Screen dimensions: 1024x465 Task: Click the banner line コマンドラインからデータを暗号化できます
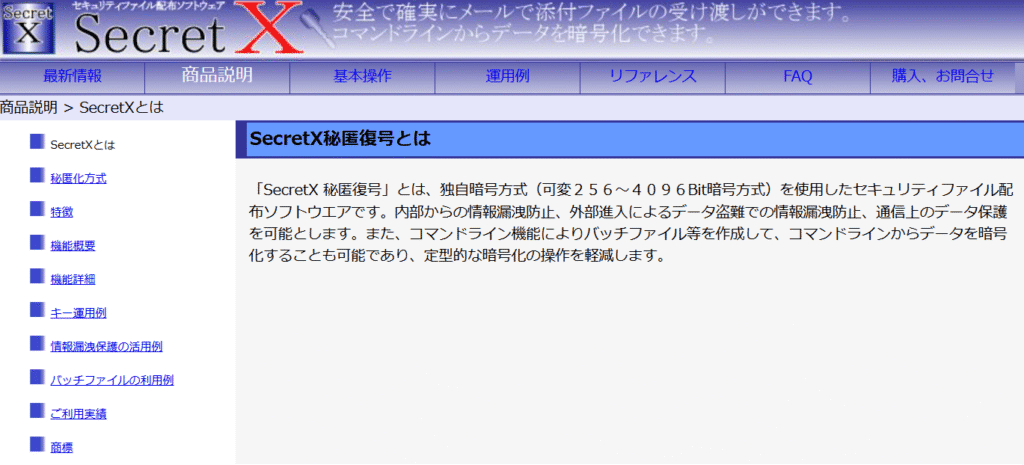[522, 33]
